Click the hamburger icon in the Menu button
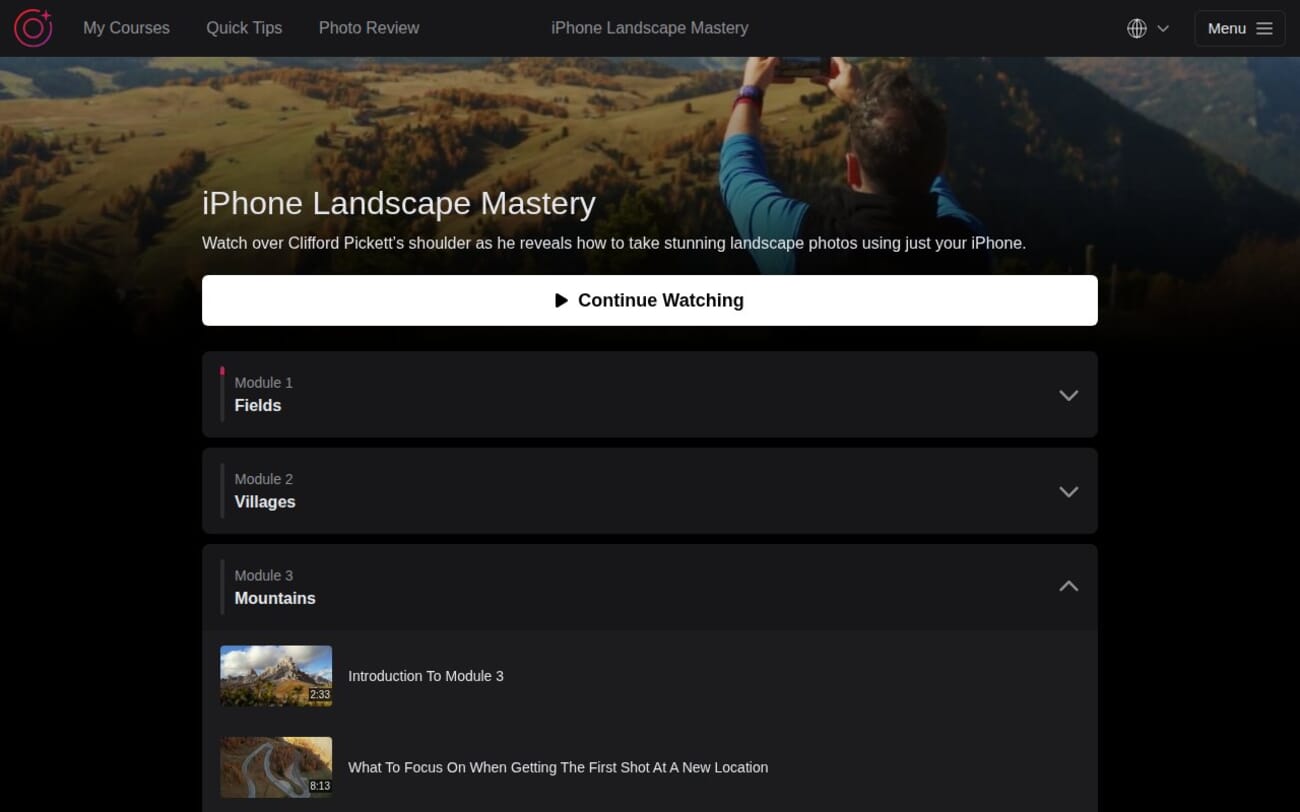The height and width of the screenshot is (812, 1300). pyautogui.click(x=1263, y=28)
